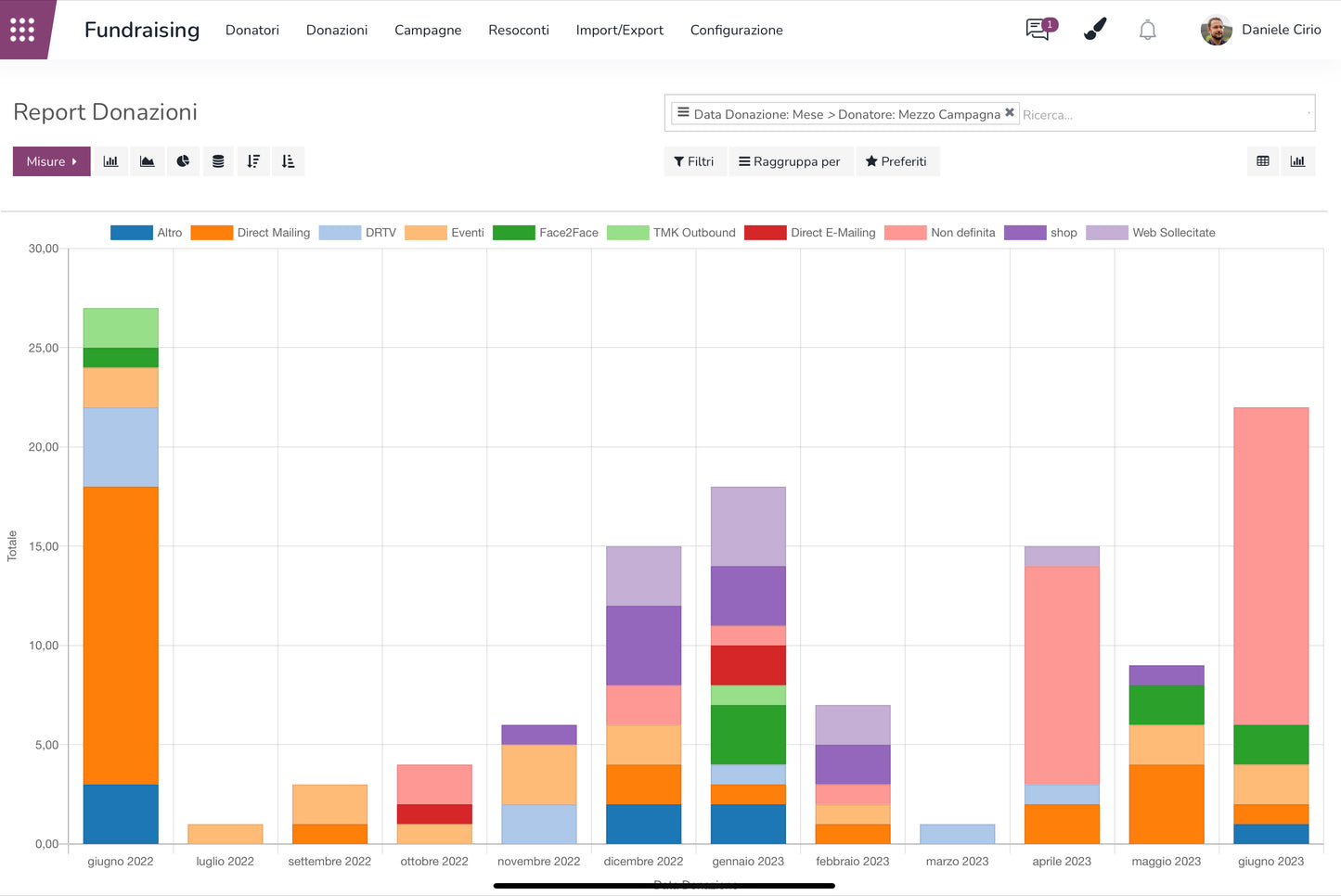Switch to area chart mode
The height and width of the screenshot is (896, 1341).
pyautogui.click(x=147, y=161)
